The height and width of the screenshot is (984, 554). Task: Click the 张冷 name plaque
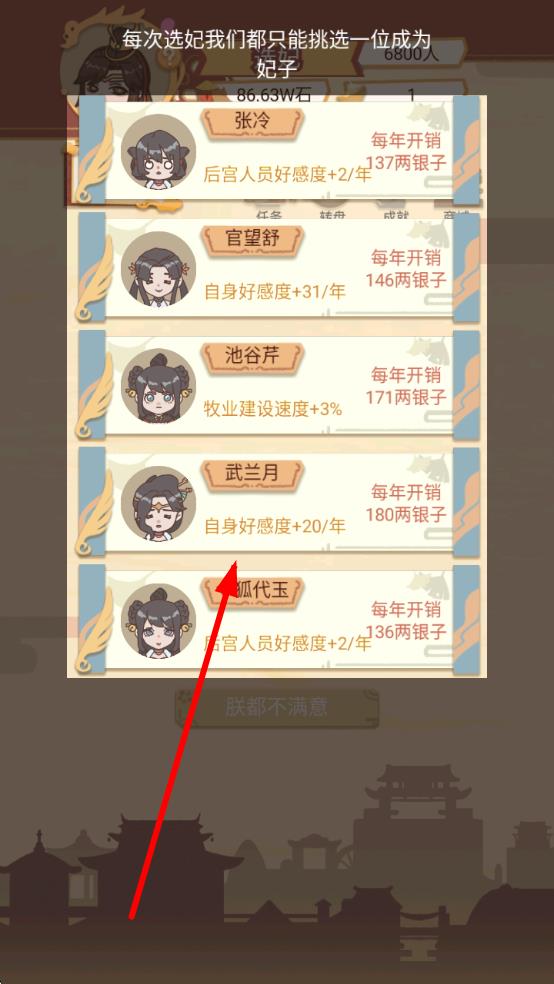click(252, 123)
